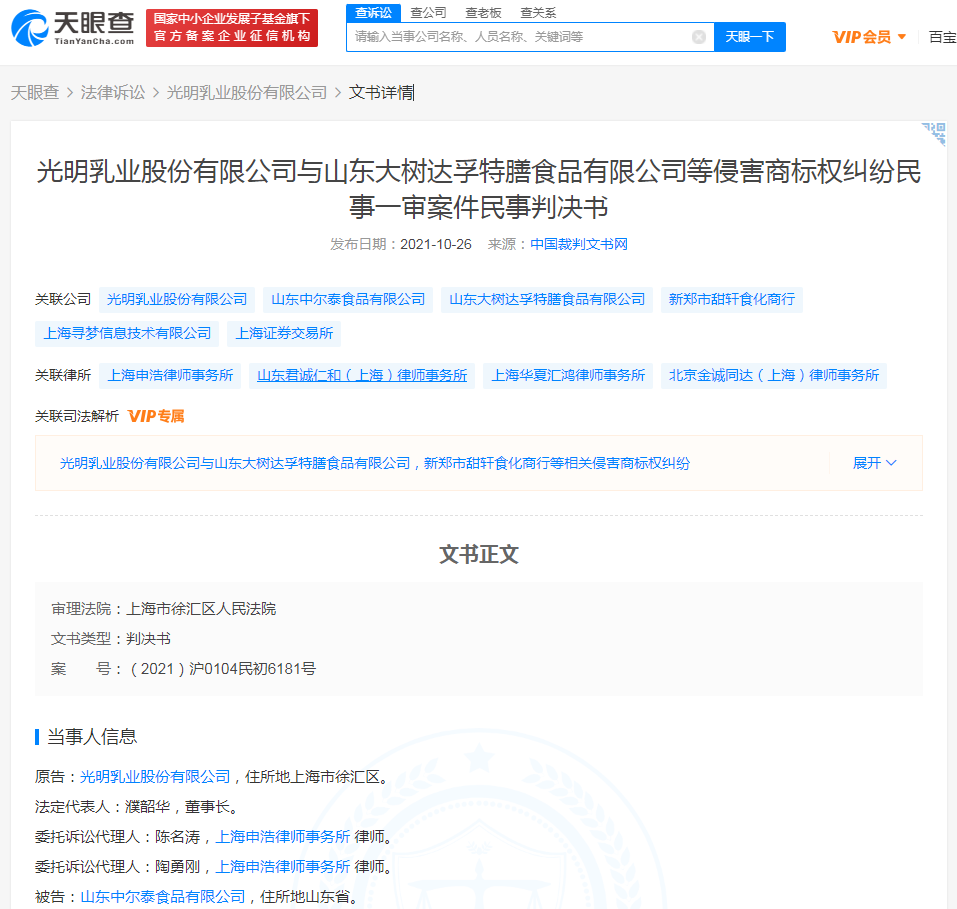The height and width of the screenshot is (909, 957).
Task: Click the publish date 2021-10-26
Action: point(436,244)
